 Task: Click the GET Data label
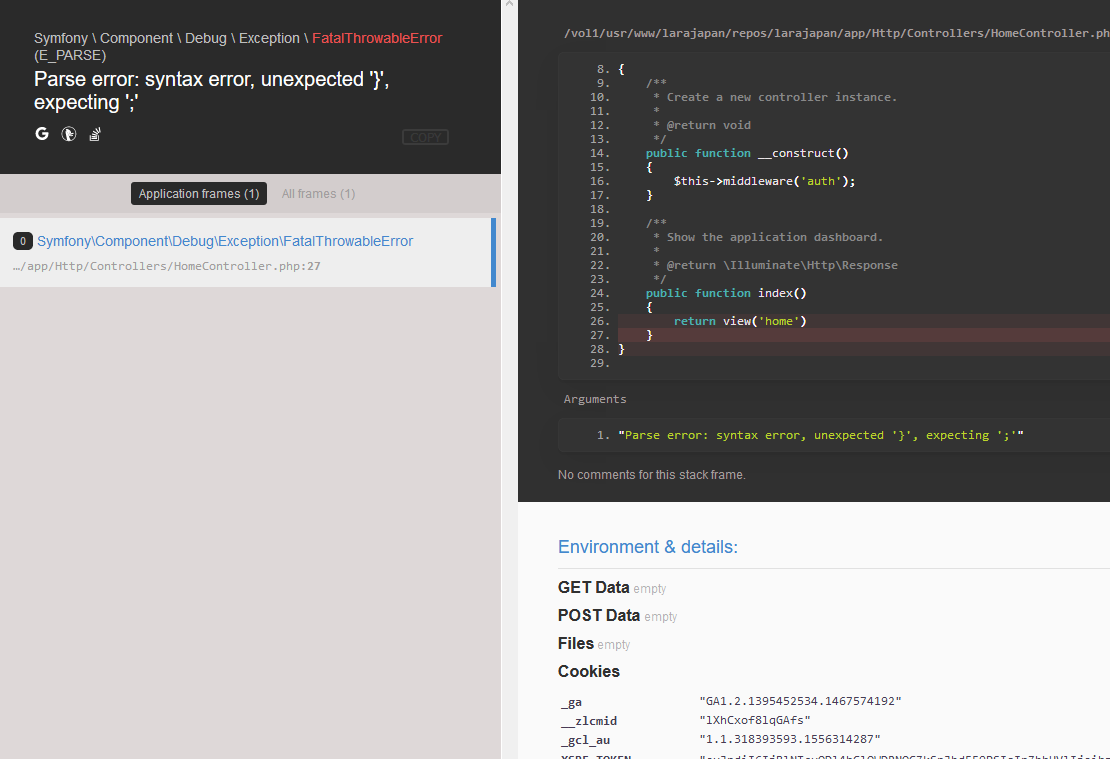[x=593, y=588]
